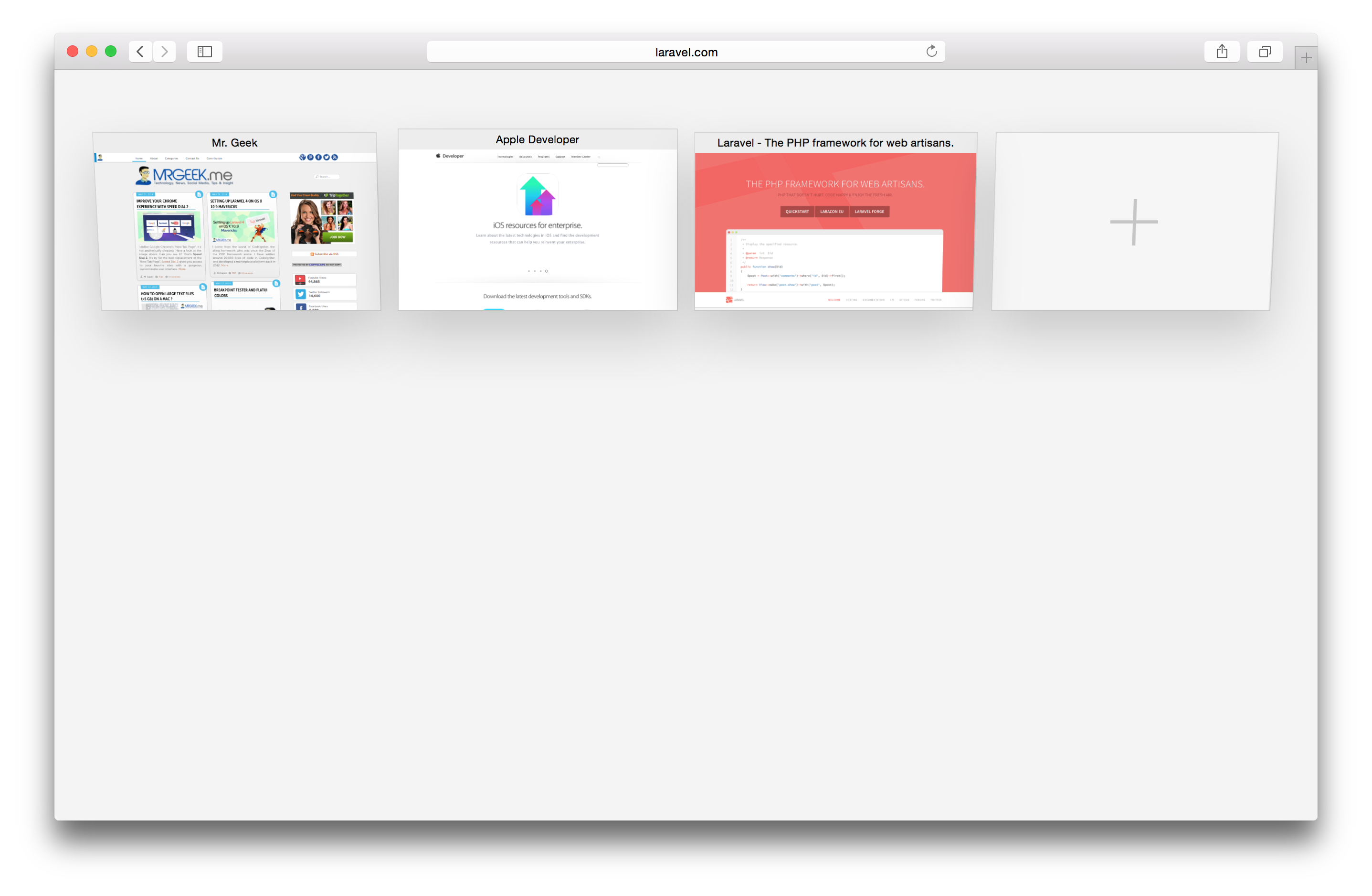
Task: Select the Laravel PHP framework tab title
Action: [x=835, y=142]
